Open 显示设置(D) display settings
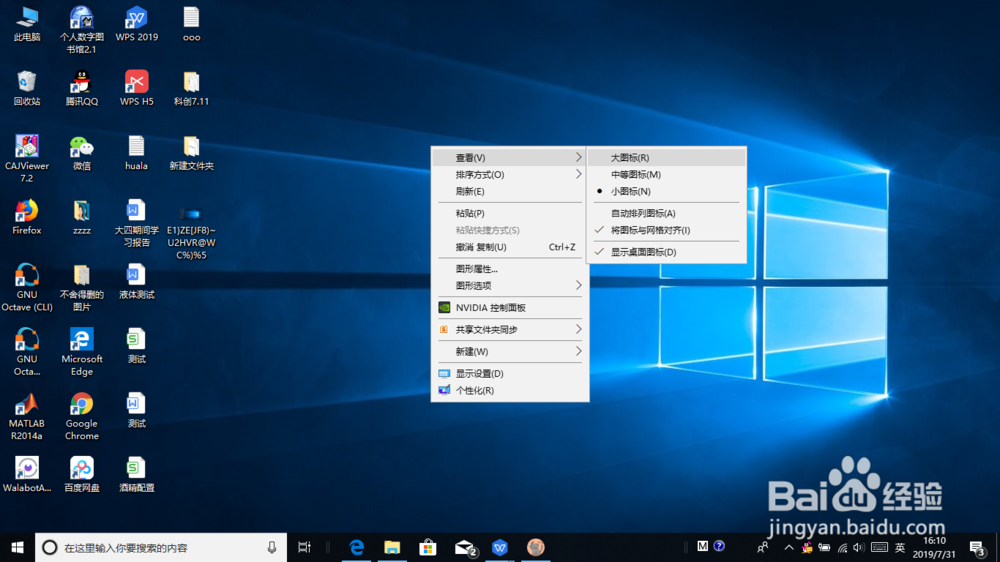The width and height of the screenshot is (1000, 562). coord(510,373)
